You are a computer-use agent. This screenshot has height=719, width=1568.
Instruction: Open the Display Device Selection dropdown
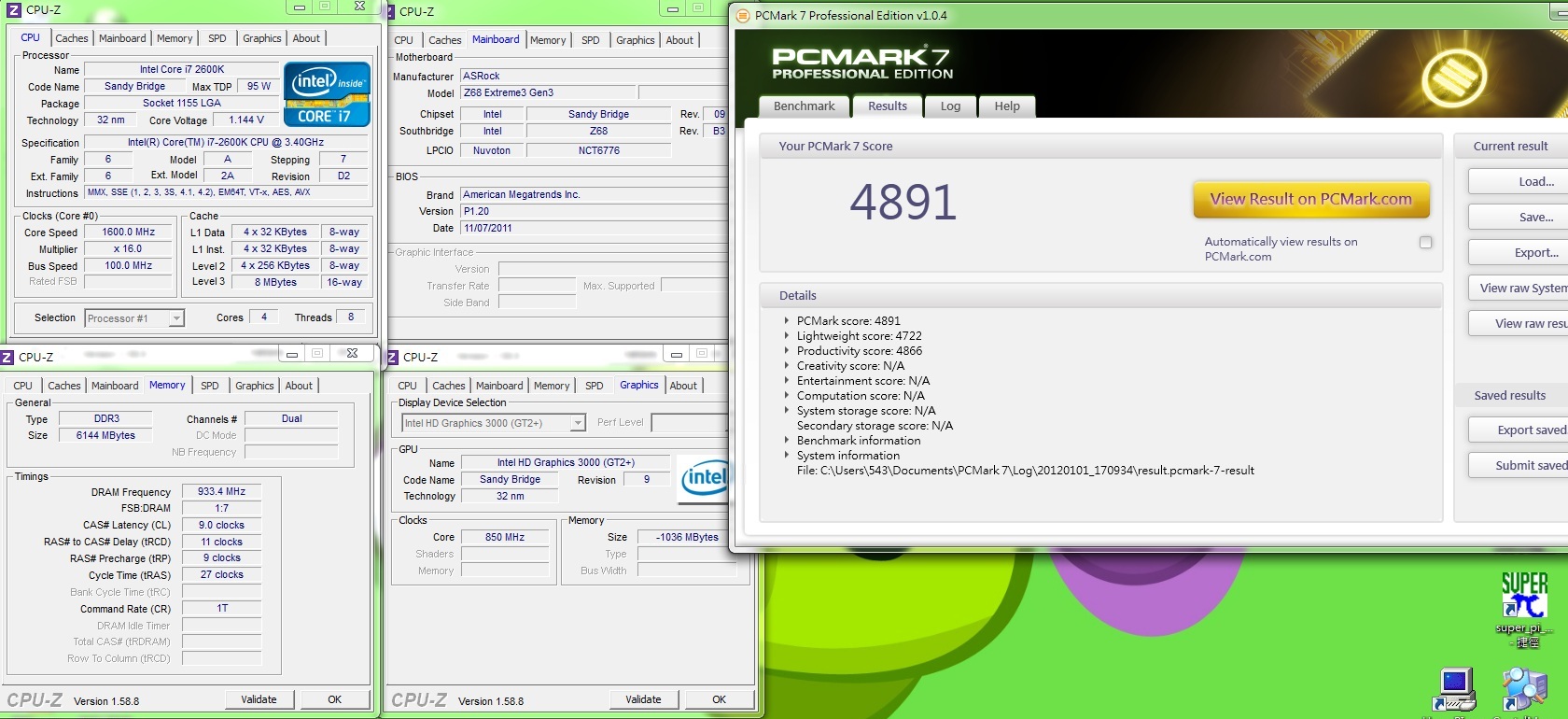coord(578,423)
